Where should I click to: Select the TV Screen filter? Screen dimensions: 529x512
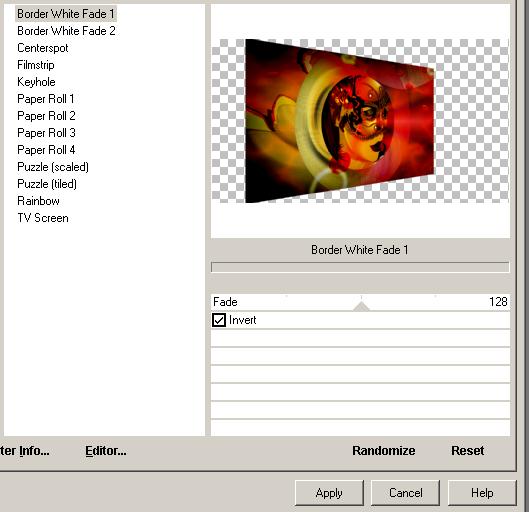[43, 218]
